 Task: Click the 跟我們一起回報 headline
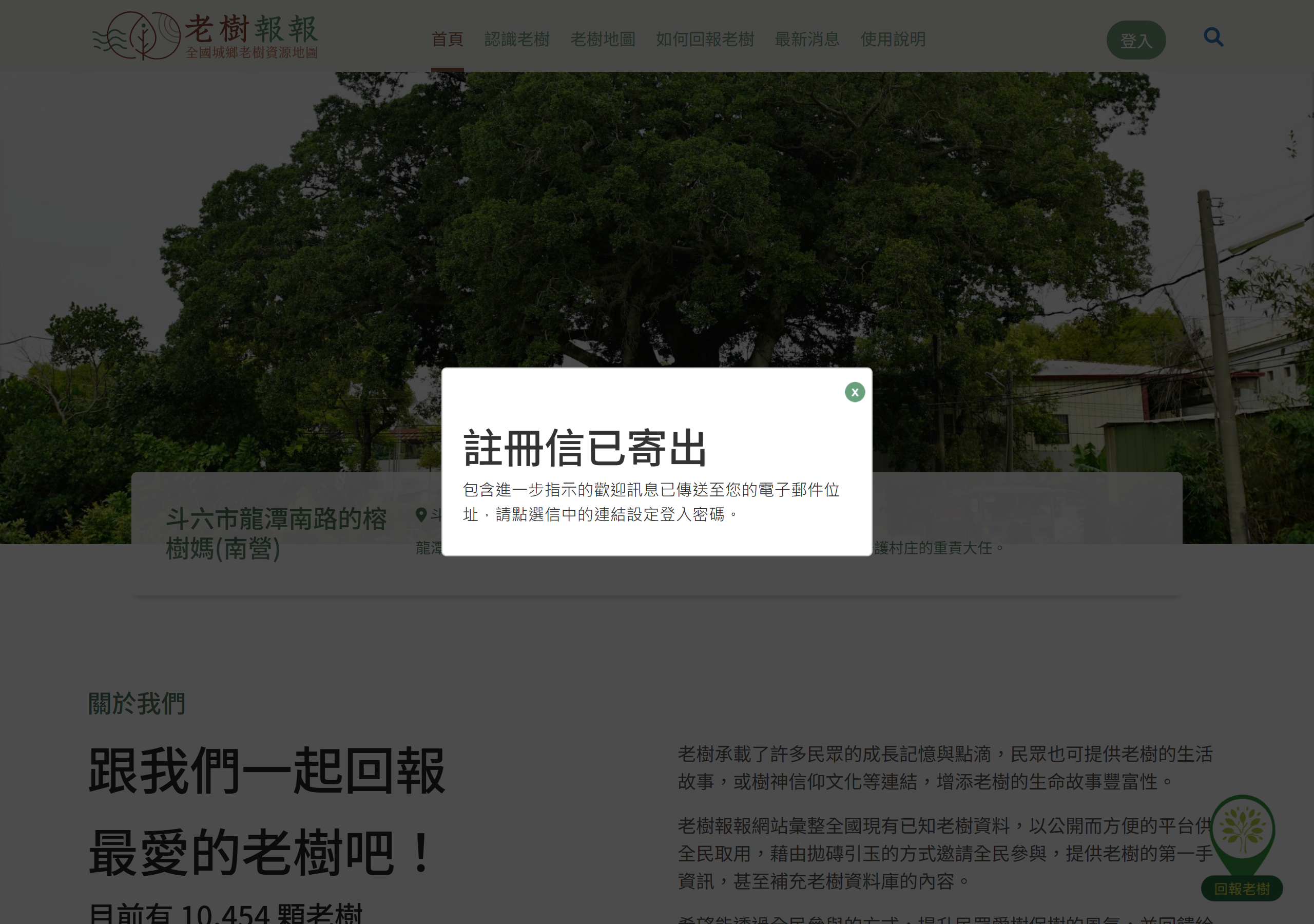tap(267, 771)
